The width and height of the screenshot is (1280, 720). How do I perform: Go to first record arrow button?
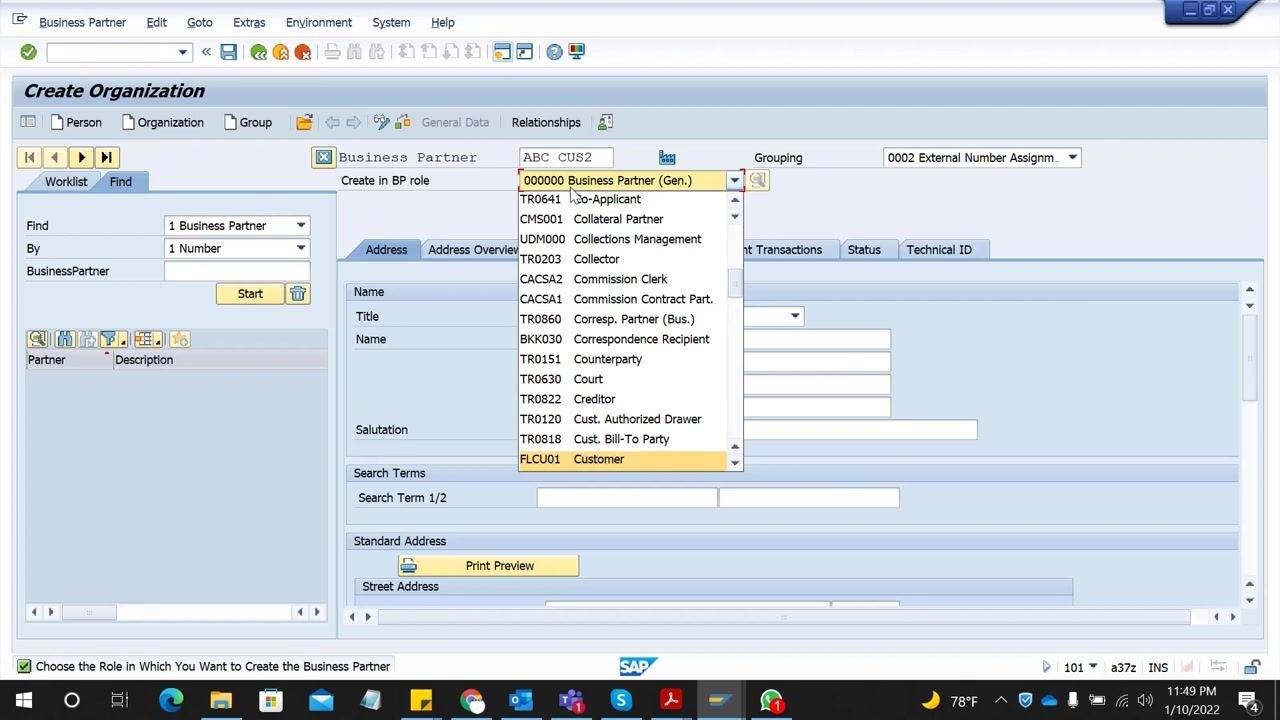pos(29,157)
